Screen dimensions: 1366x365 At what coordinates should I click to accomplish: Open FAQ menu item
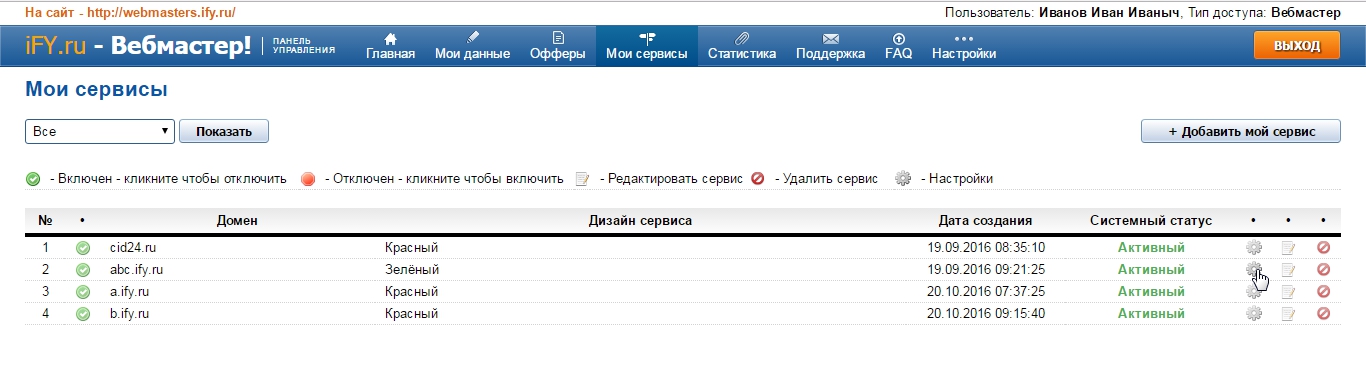pos(899,46)
